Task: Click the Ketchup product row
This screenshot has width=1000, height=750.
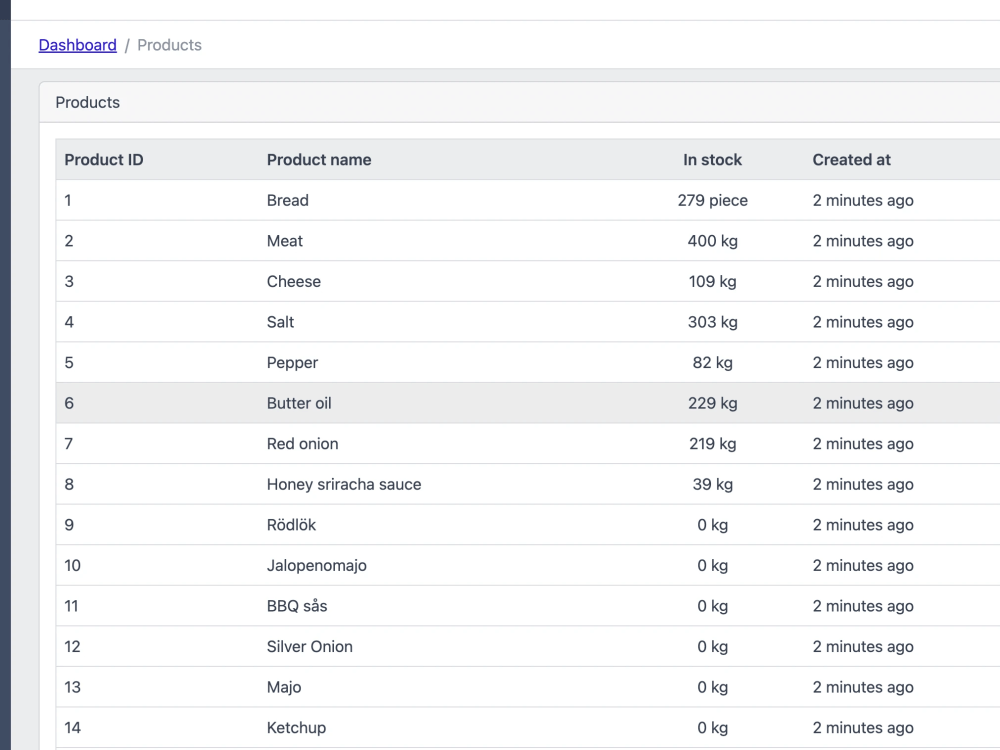Action: click(528, 728)
